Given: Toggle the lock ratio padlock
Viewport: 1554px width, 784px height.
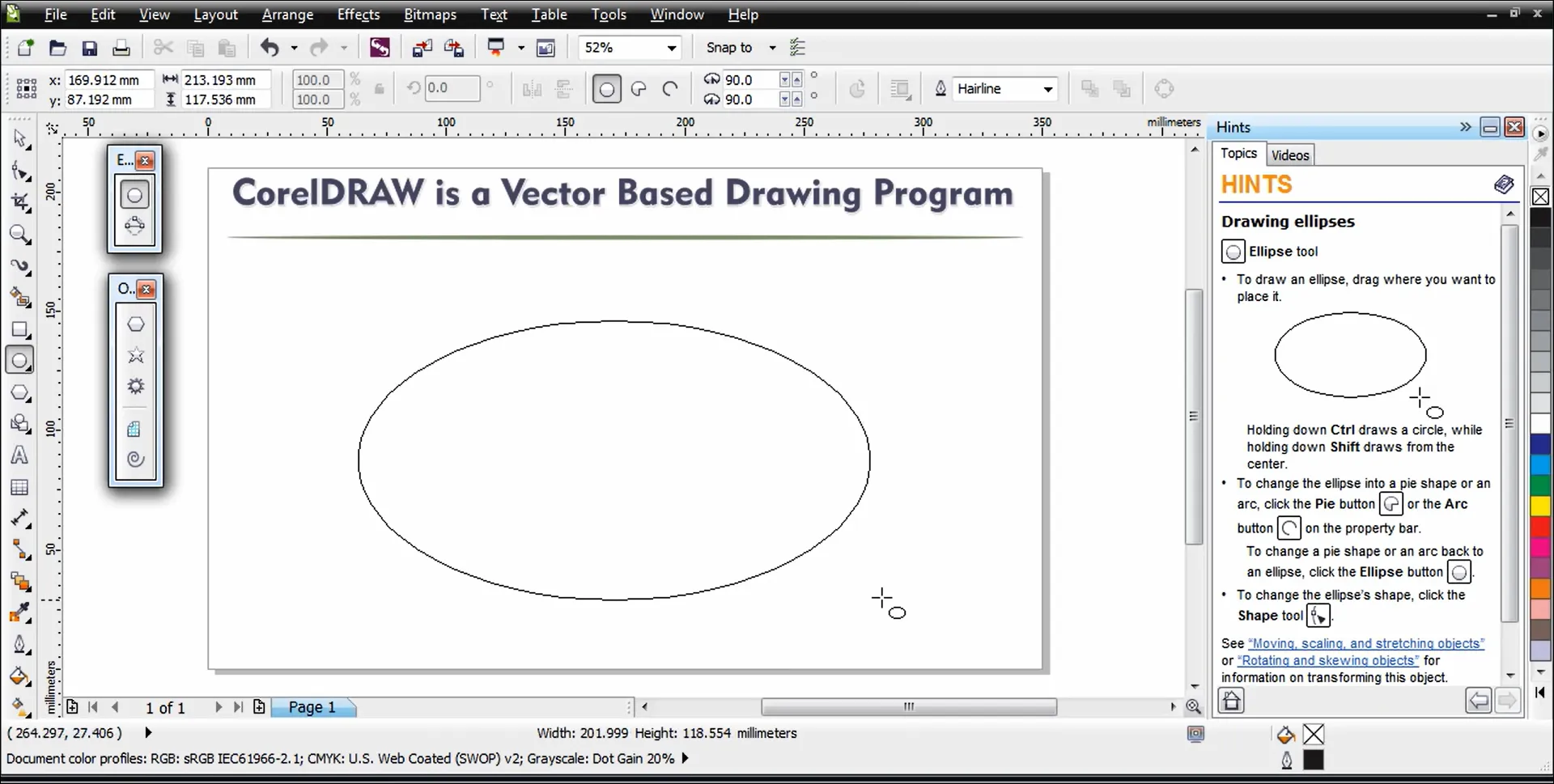Looking at the screenshot, I should [379, 89].
